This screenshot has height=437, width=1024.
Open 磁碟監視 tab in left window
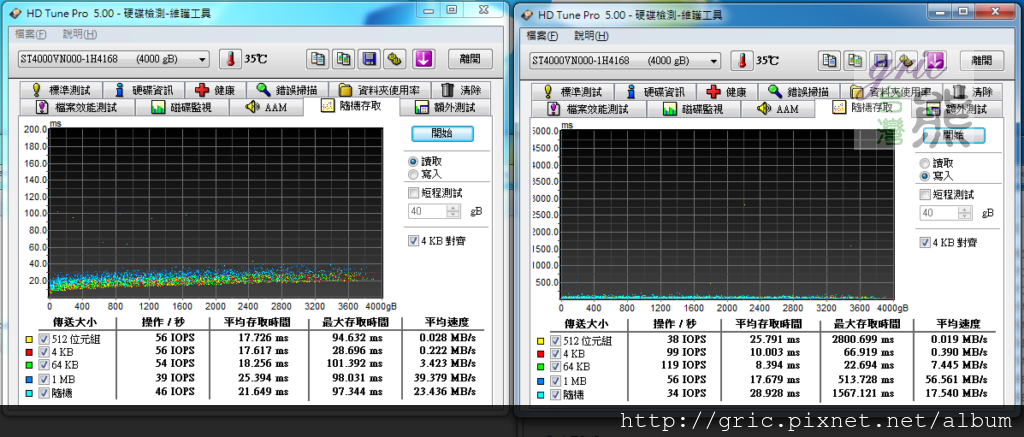(180, 107)
